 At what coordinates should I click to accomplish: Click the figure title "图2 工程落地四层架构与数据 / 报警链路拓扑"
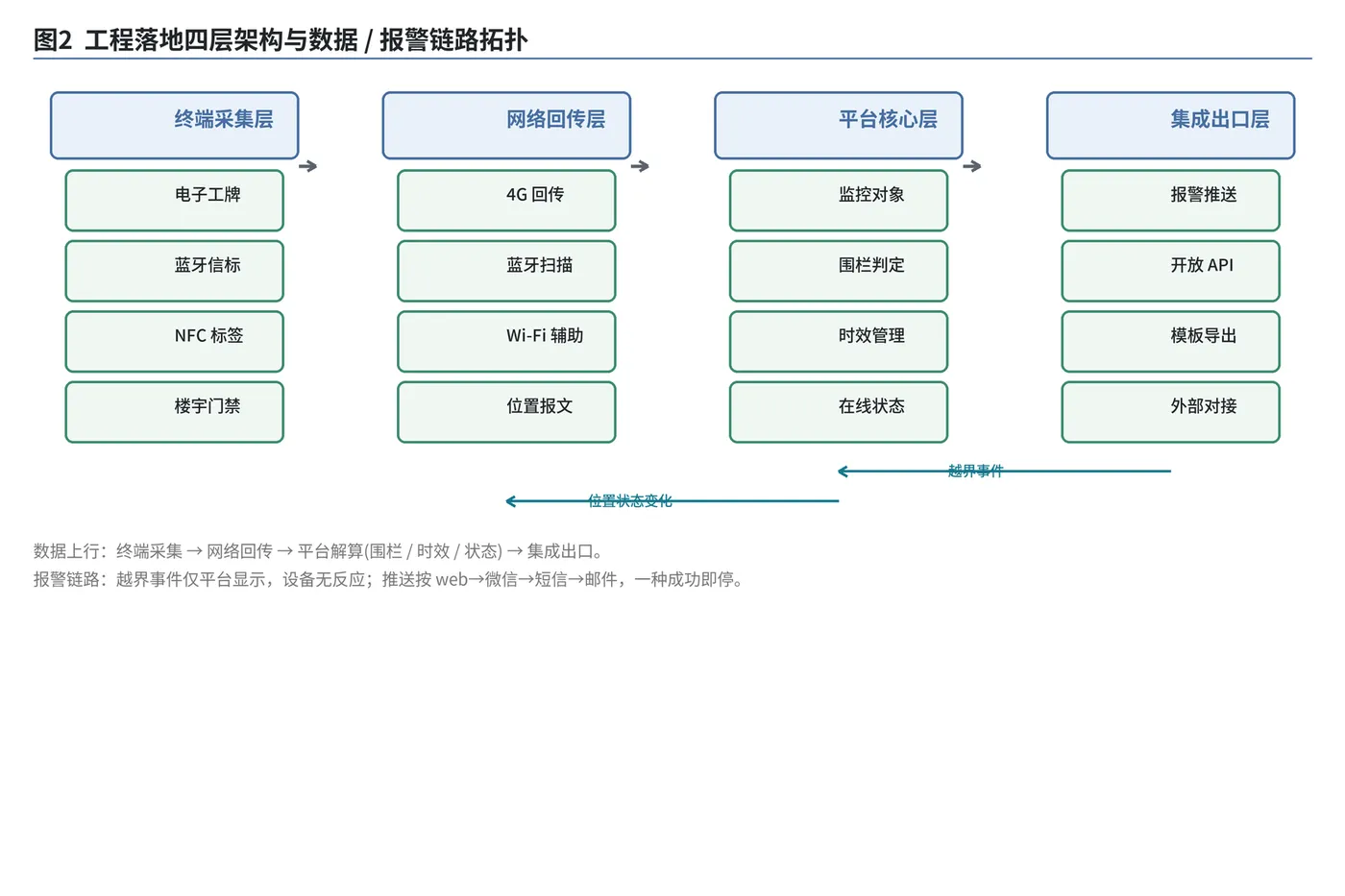point(281,40)
